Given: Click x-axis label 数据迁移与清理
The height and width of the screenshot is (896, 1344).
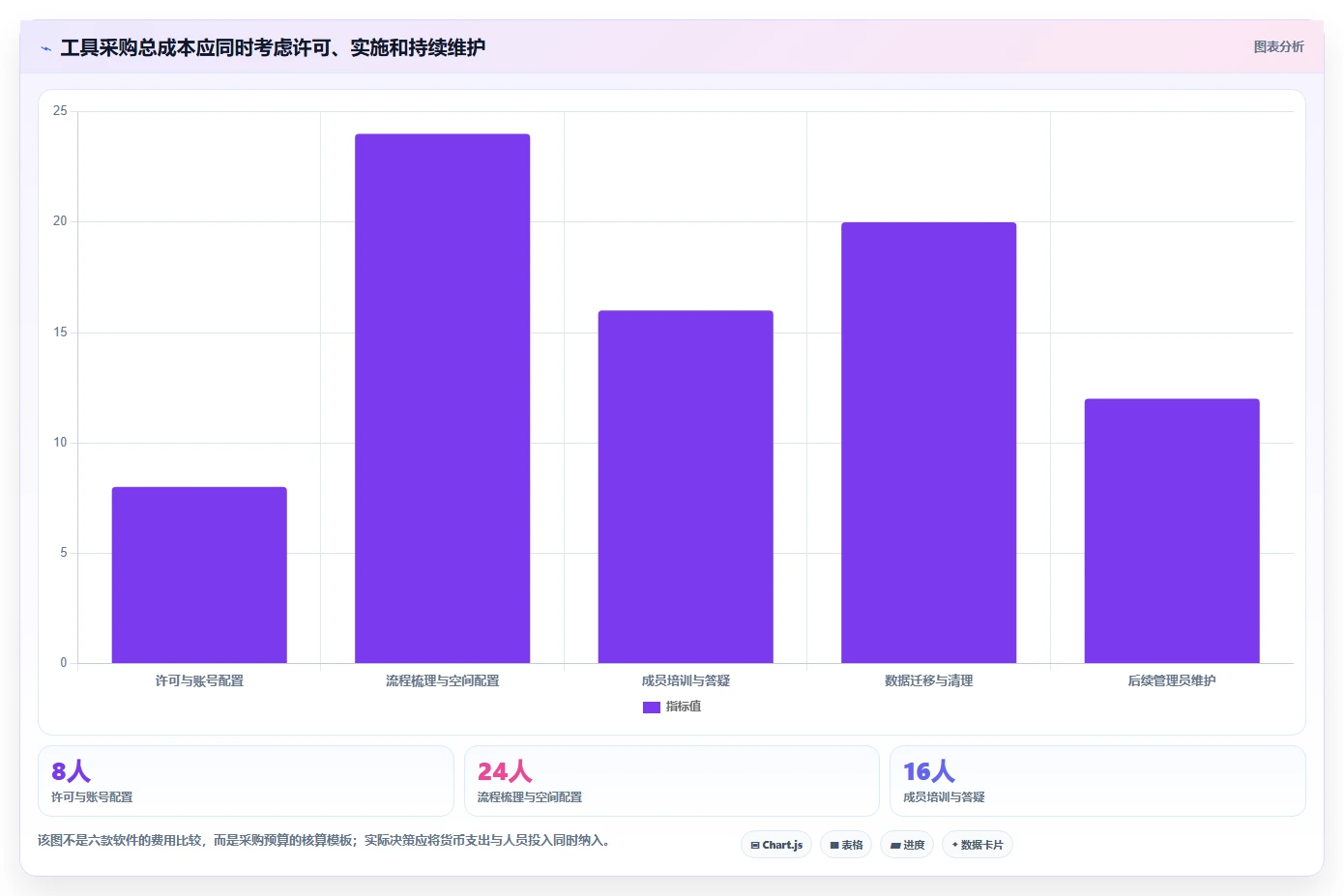Looking at the screenshot, I should (928, 680).
